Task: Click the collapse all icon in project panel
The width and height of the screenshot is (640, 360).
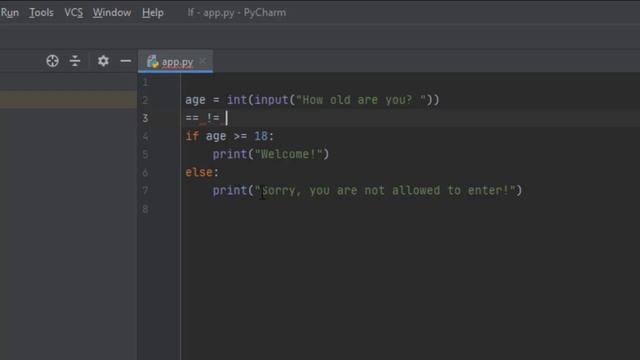Action: coord(75,61)
